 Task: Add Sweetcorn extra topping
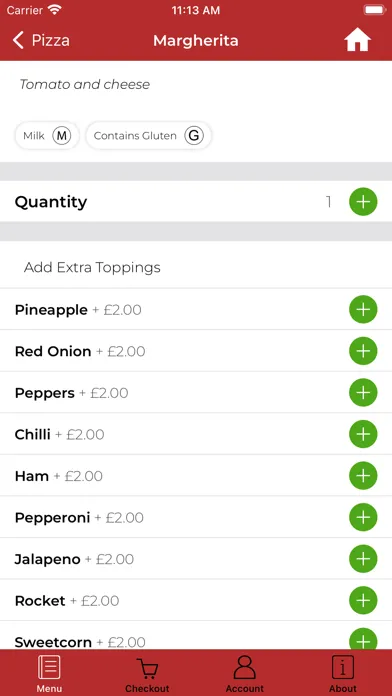click(x=363, y=639)
